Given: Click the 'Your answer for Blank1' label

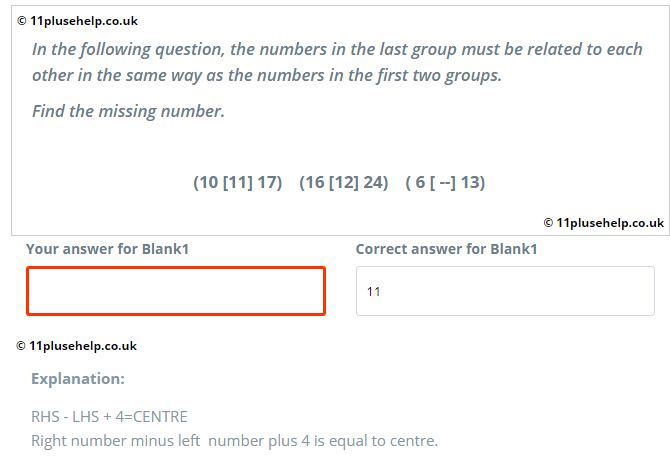Looking at the screenshot, I should pyautogui.click(x=107, y=249).
